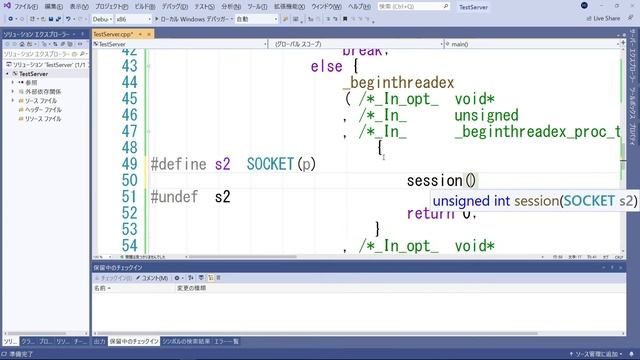Switch to the 出力 tab

click(100, 341)
